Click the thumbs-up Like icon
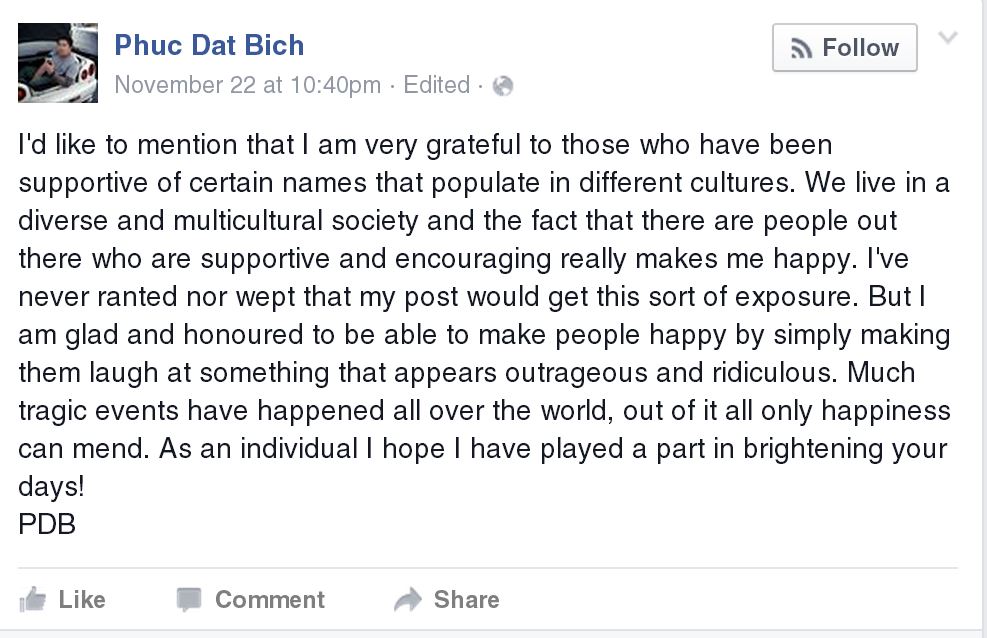Viewport: 987px width, 638px height. click(33, 599)
